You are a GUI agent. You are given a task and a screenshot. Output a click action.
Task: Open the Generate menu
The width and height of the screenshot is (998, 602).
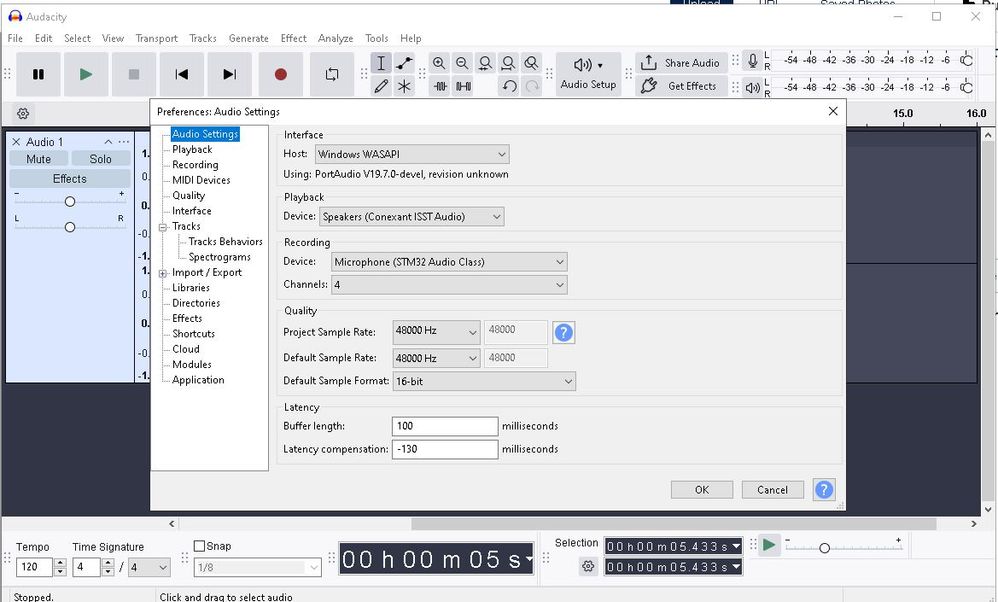point(249,38)
